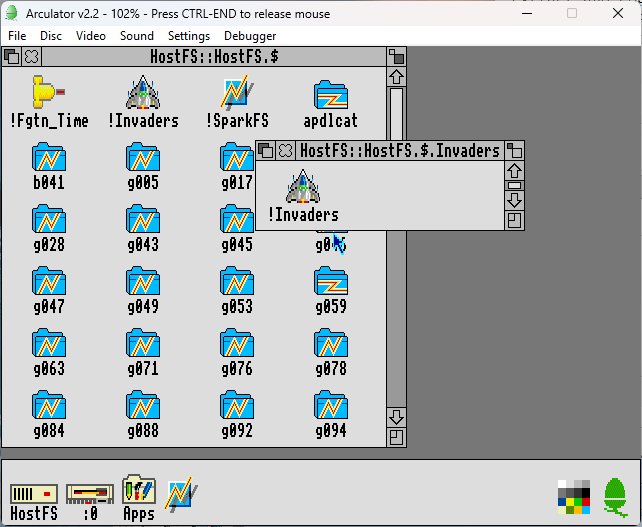
Task: Open the Apps icon on the icon bar
Action: coord(139,498)
